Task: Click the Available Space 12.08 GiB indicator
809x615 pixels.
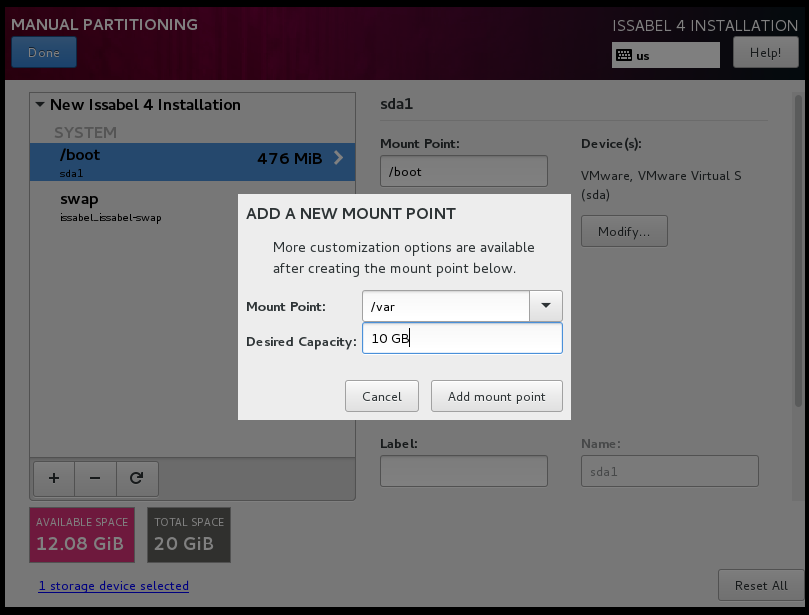Action: 82,535
